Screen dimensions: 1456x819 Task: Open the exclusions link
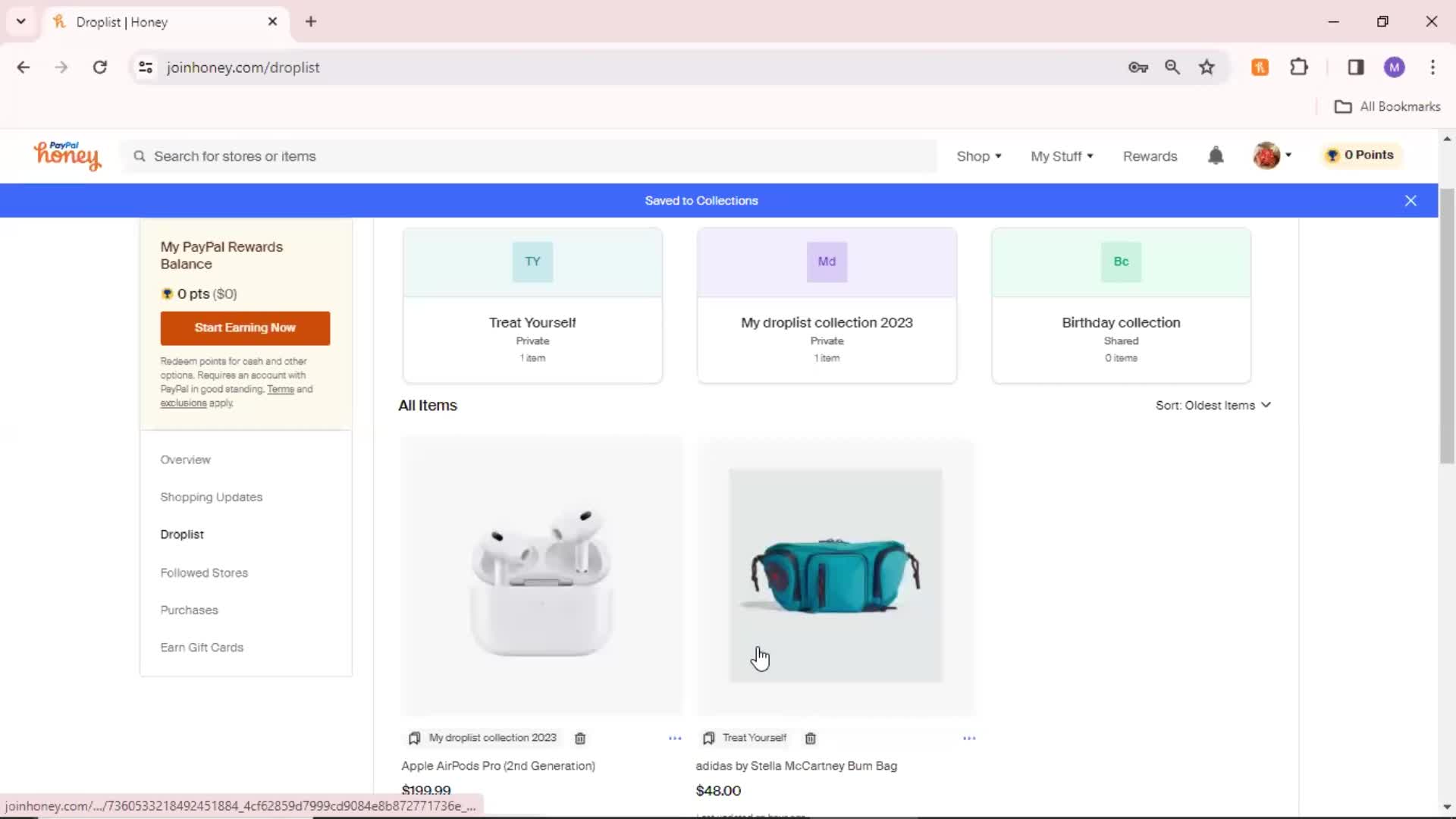[x=183, y=403]
